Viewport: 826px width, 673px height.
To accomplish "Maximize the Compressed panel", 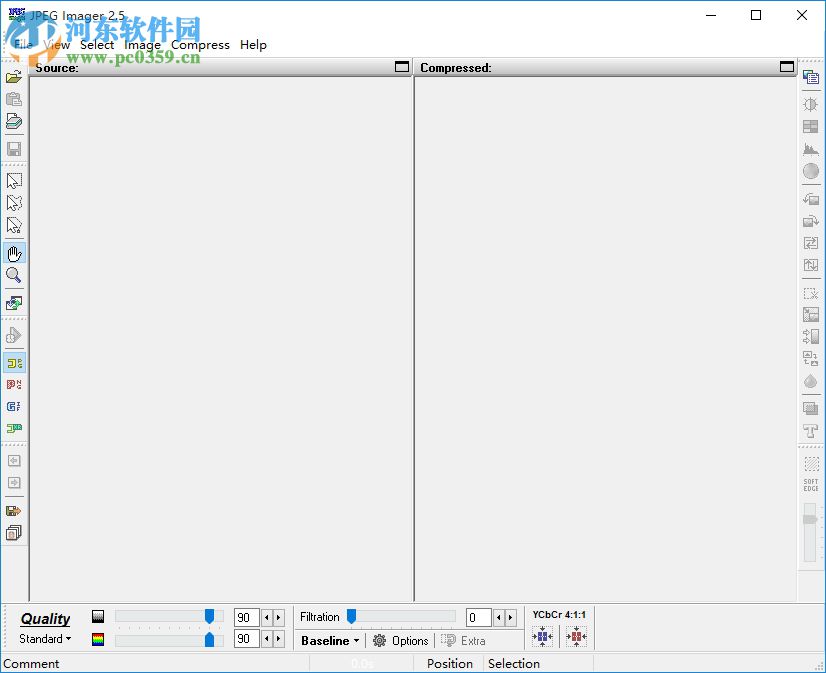I will tap(787, 67).
